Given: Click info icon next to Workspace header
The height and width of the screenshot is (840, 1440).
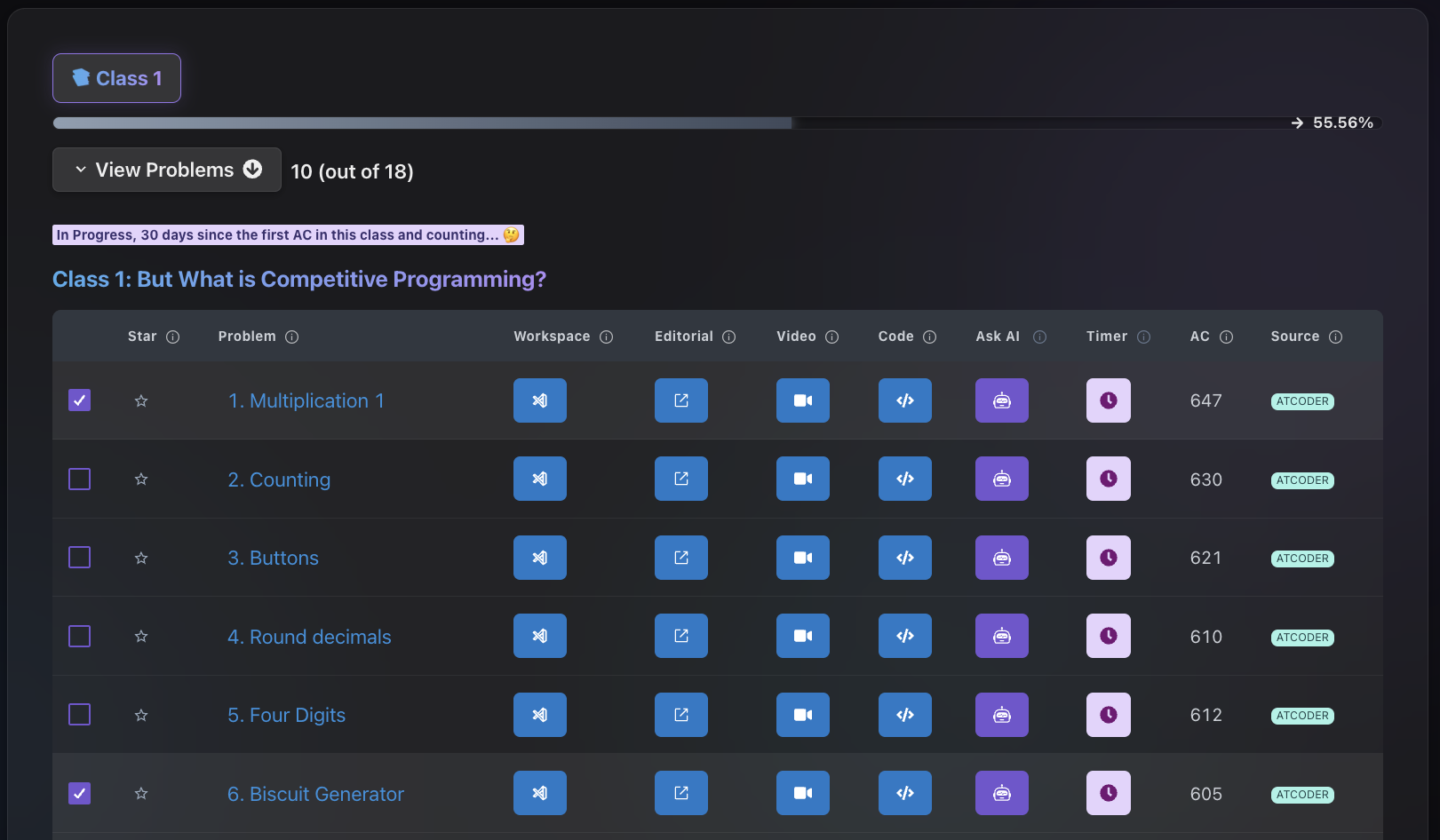Looking at the screenshot, I should [607, 337].
